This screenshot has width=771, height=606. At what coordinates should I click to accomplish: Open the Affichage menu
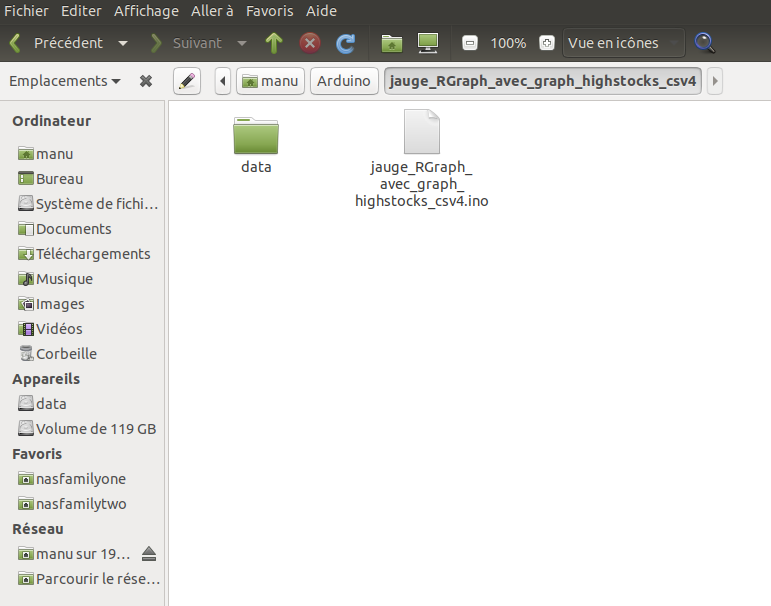coord(146,11)
